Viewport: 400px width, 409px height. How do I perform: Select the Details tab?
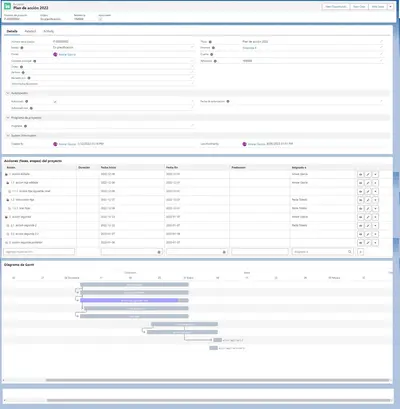pos(12,31)
